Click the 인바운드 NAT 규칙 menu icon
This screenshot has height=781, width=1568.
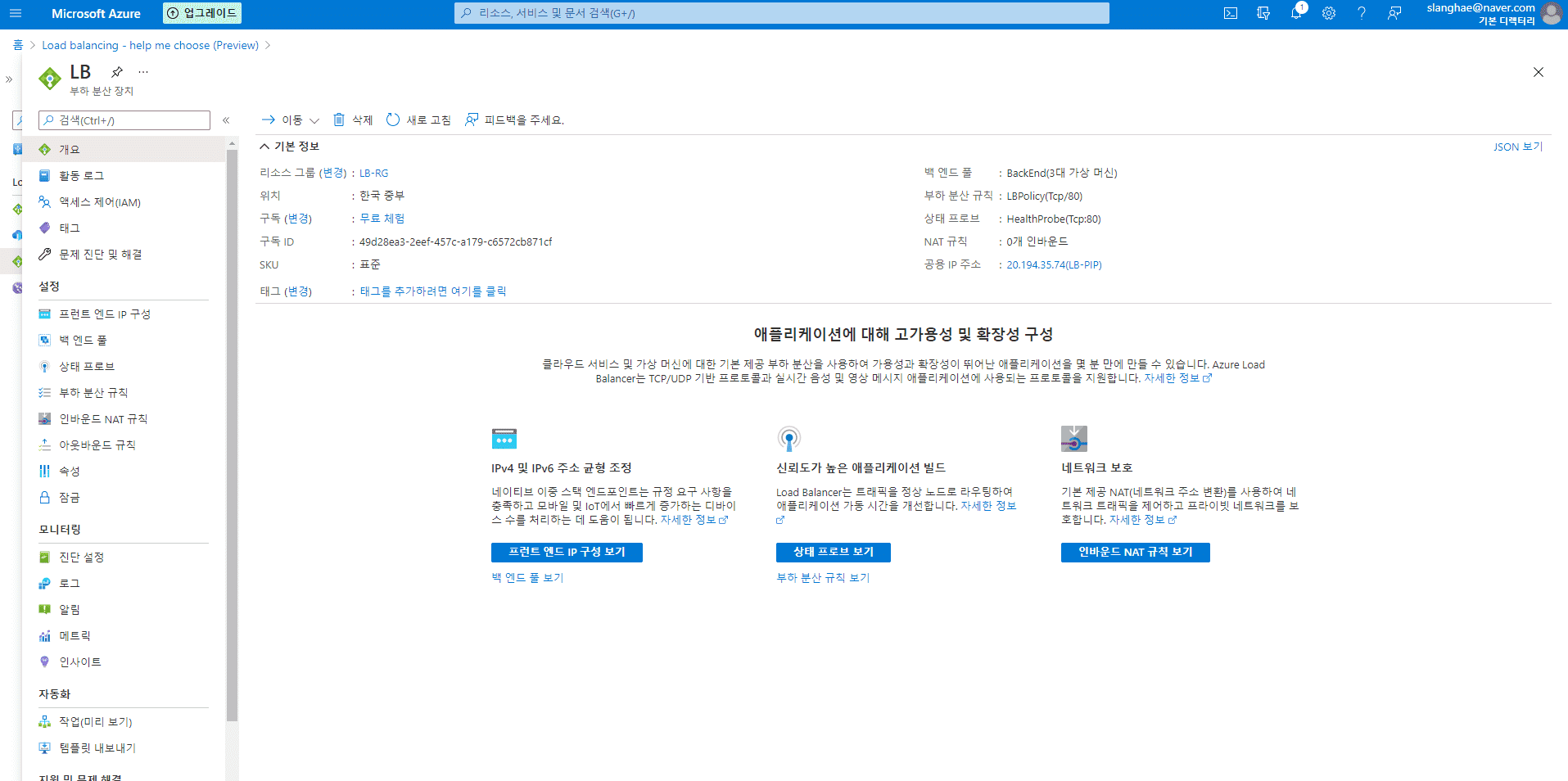tap(45, 418)
